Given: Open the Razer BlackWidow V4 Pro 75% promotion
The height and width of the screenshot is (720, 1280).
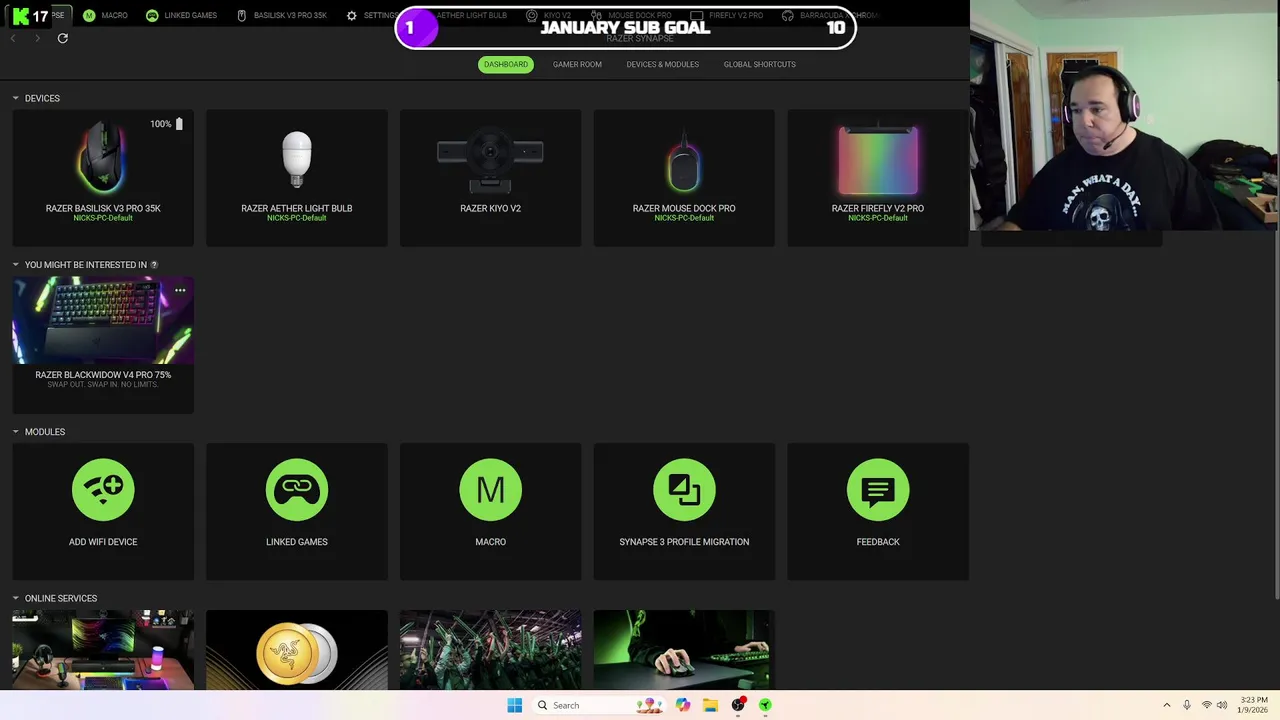Looking at the screenshot, I should coord(103,344).
